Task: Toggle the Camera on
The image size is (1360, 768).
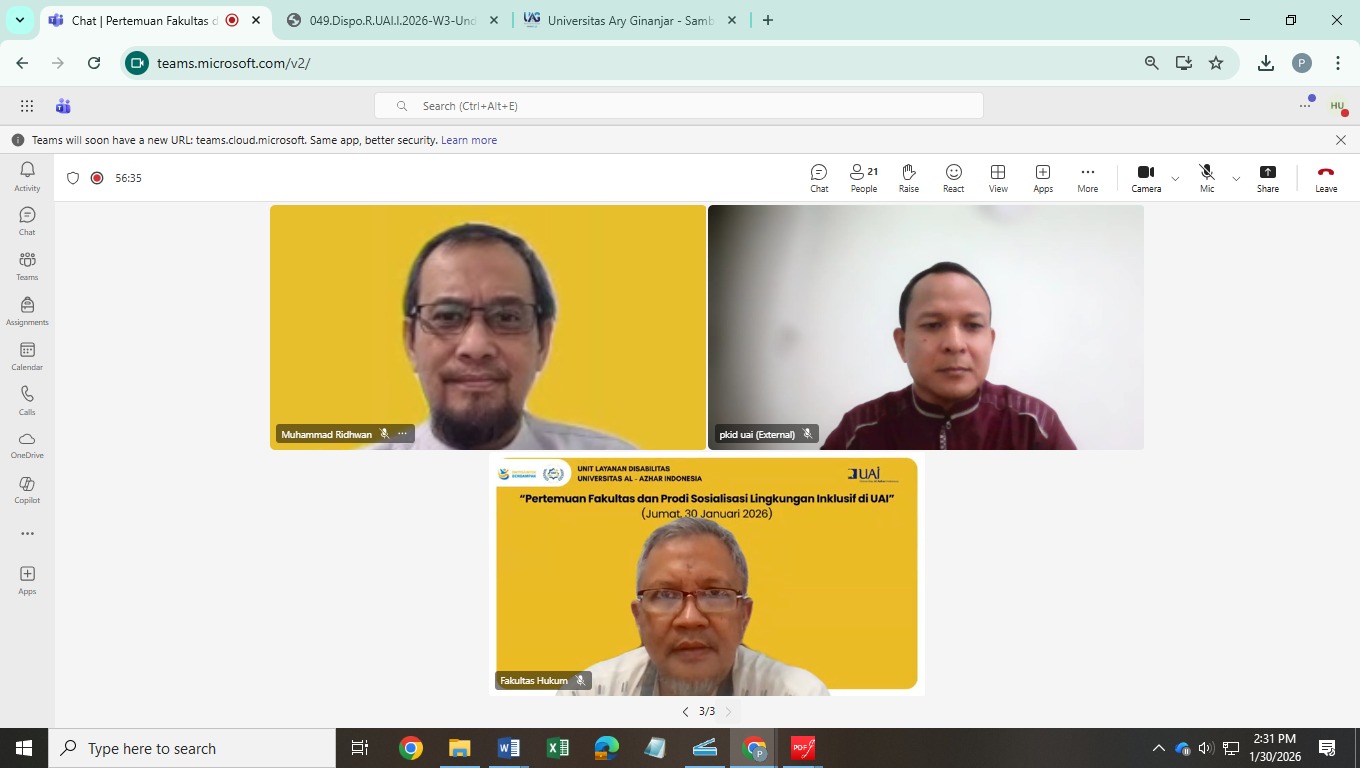Action: point(1146,178)
